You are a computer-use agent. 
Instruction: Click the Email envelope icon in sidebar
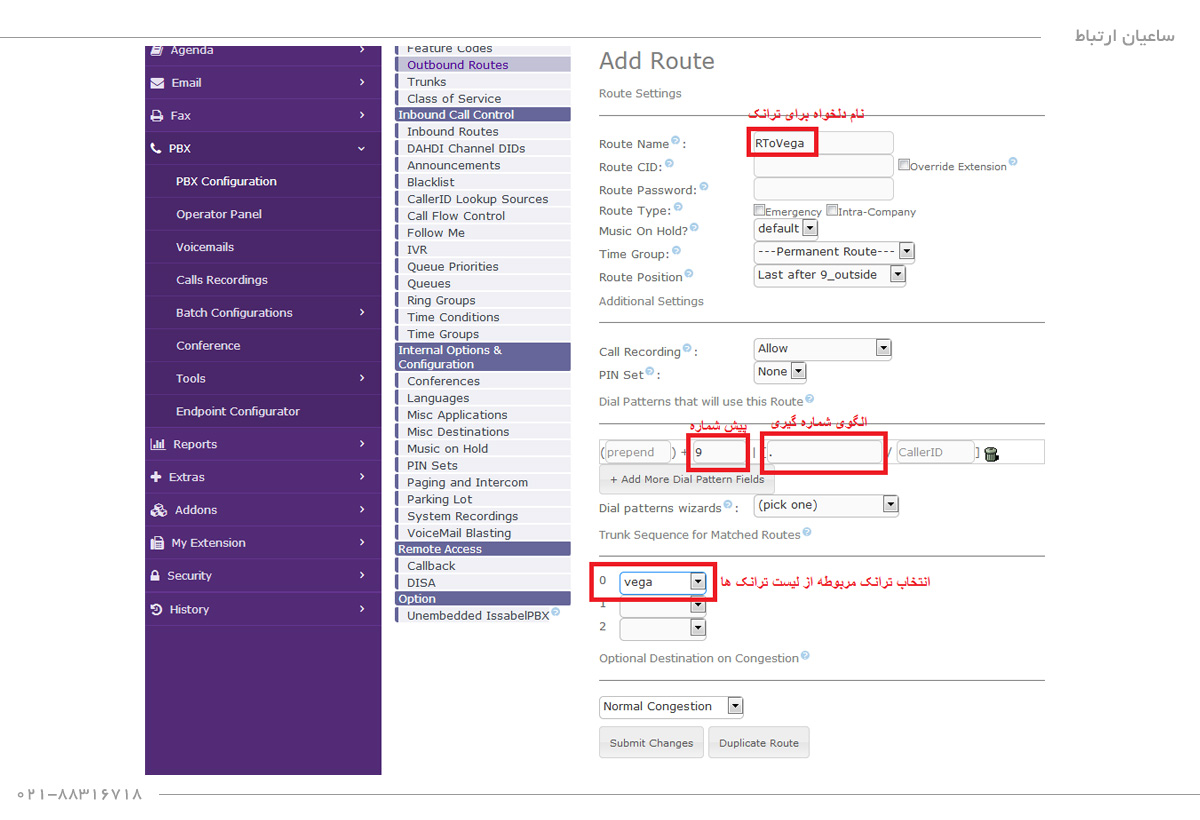pyautogui.click(x=157, y=83)
